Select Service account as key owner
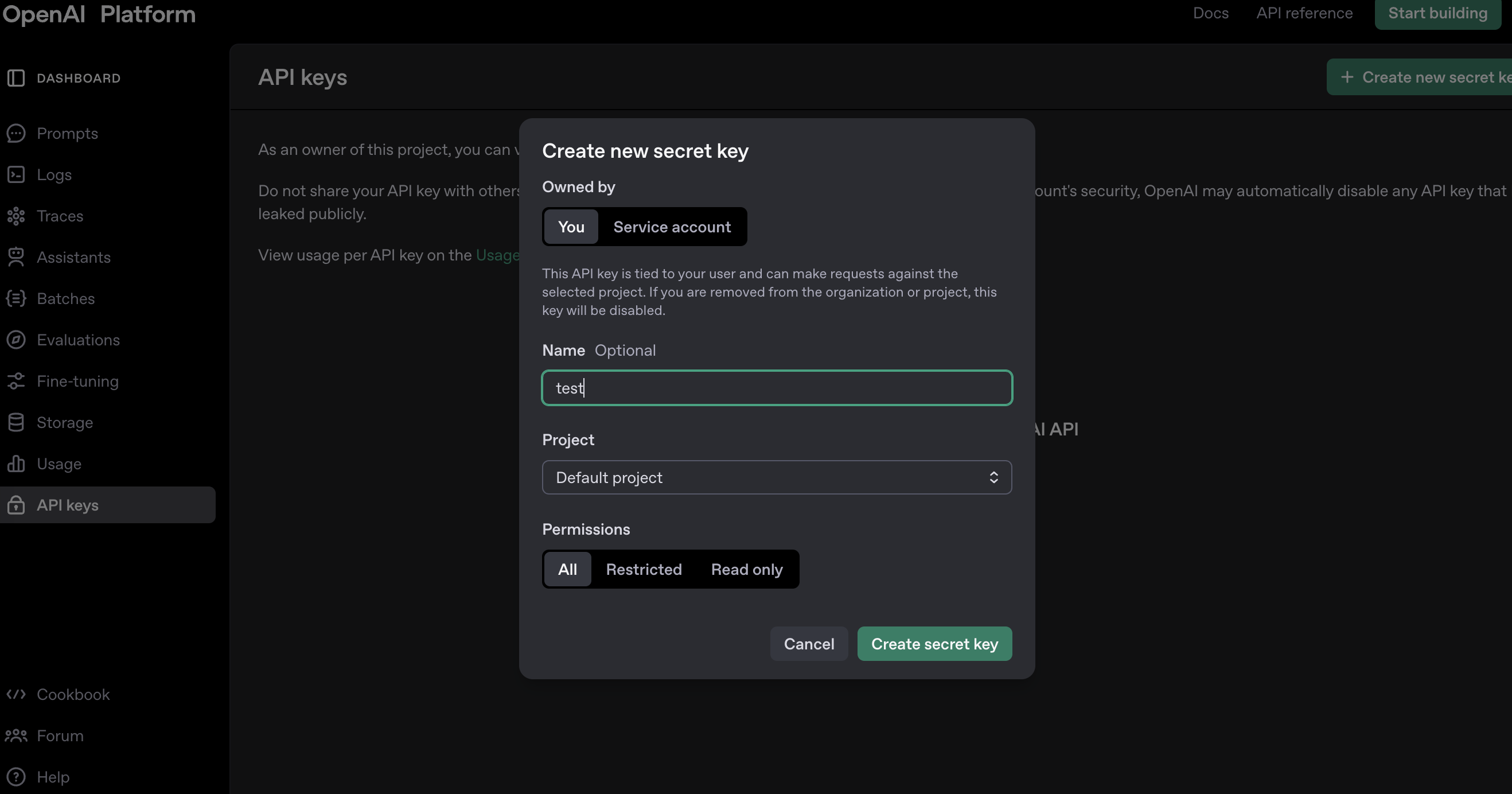This screenshot has width=1512, height=794. point(672,227)
